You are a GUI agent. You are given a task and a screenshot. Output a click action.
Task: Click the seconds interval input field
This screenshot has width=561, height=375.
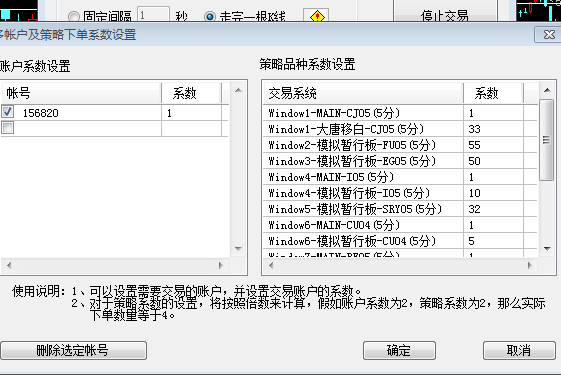coord(153,14)
